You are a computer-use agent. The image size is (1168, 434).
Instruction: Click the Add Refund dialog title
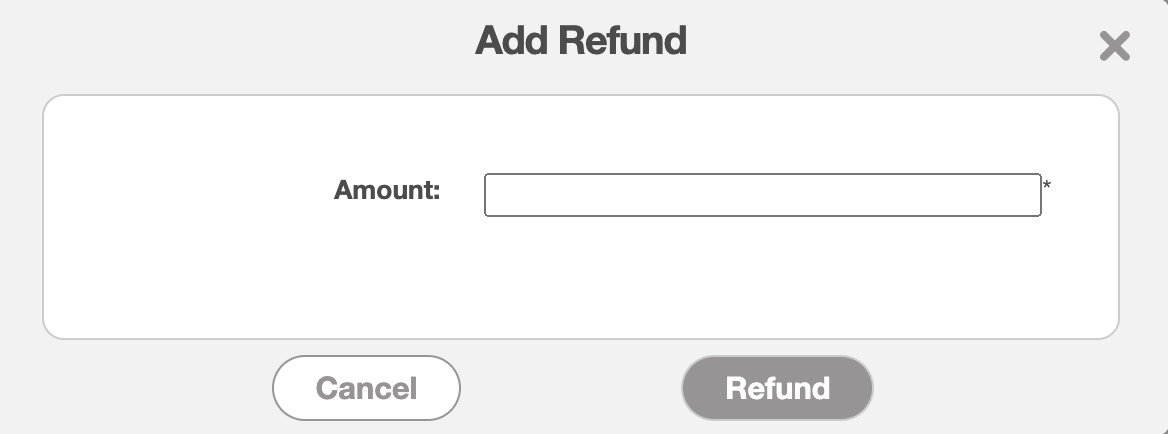click(x=581, y=41)
